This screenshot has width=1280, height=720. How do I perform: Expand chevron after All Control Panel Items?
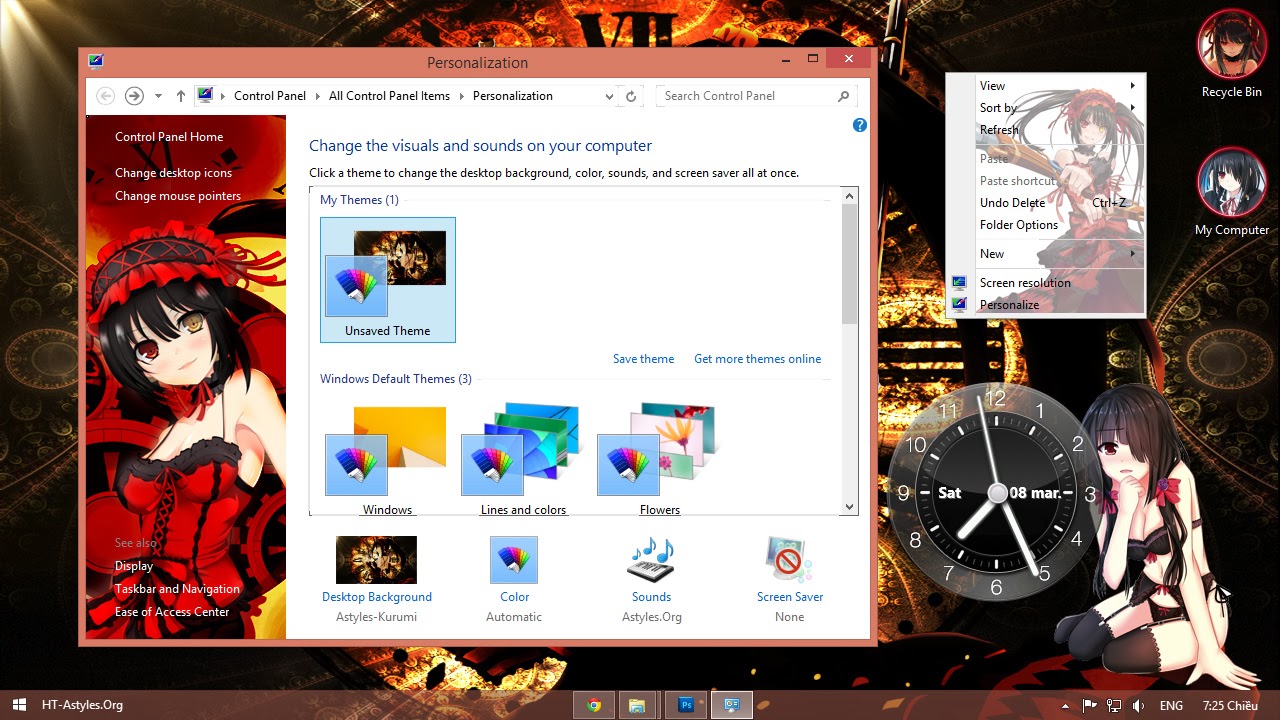pyautogui.click(x=462, y=96)
